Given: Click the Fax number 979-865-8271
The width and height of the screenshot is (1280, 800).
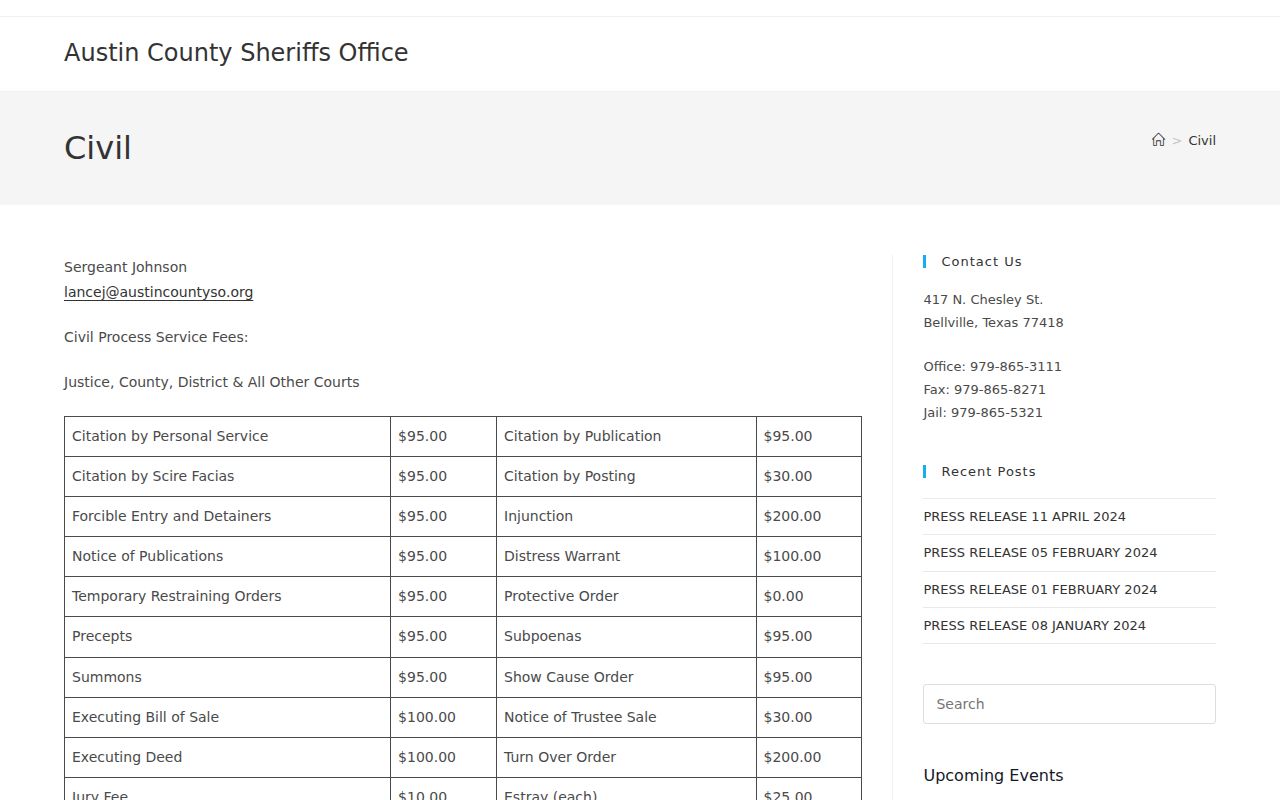Looking at the screenshot, I should tap(1000, 389).
